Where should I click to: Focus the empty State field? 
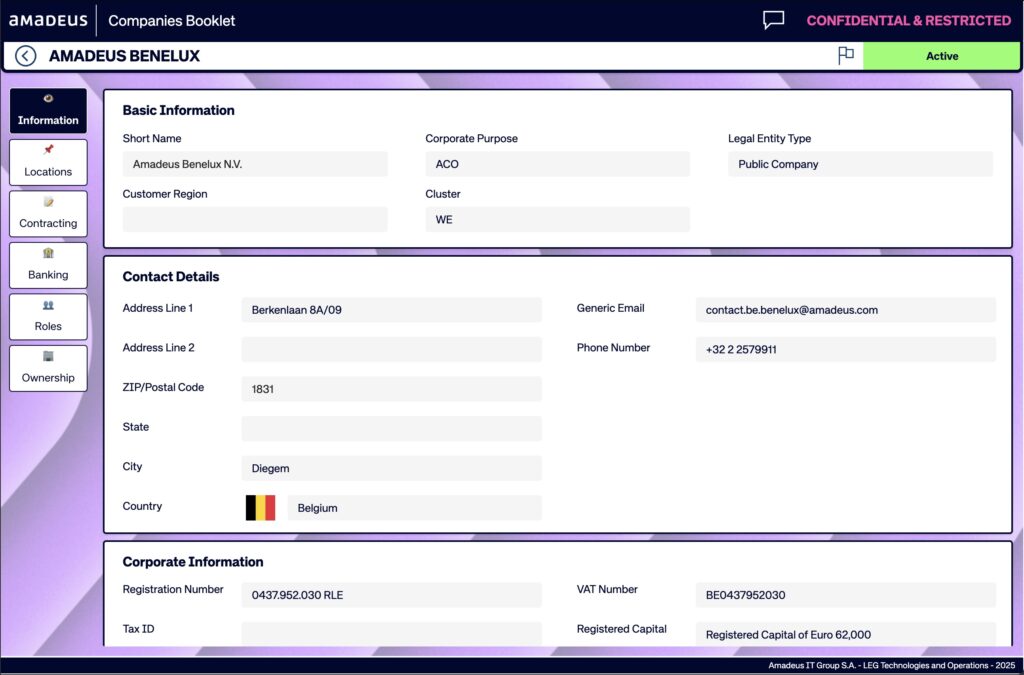pyautogui.click(x=391, y=429)
